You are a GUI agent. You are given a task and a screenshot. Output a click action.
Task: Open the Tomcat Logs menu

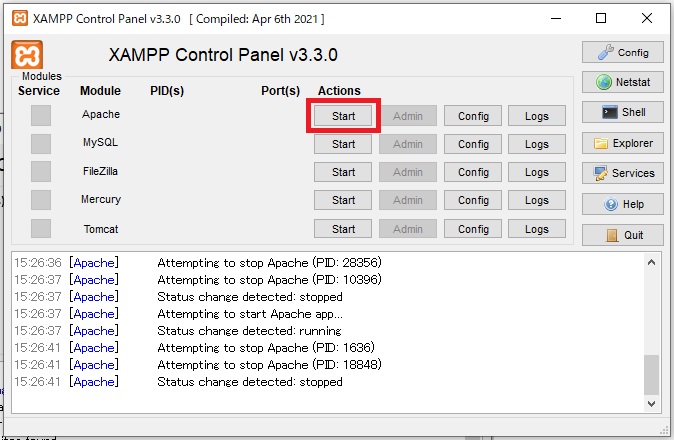(x=537, y=229)
